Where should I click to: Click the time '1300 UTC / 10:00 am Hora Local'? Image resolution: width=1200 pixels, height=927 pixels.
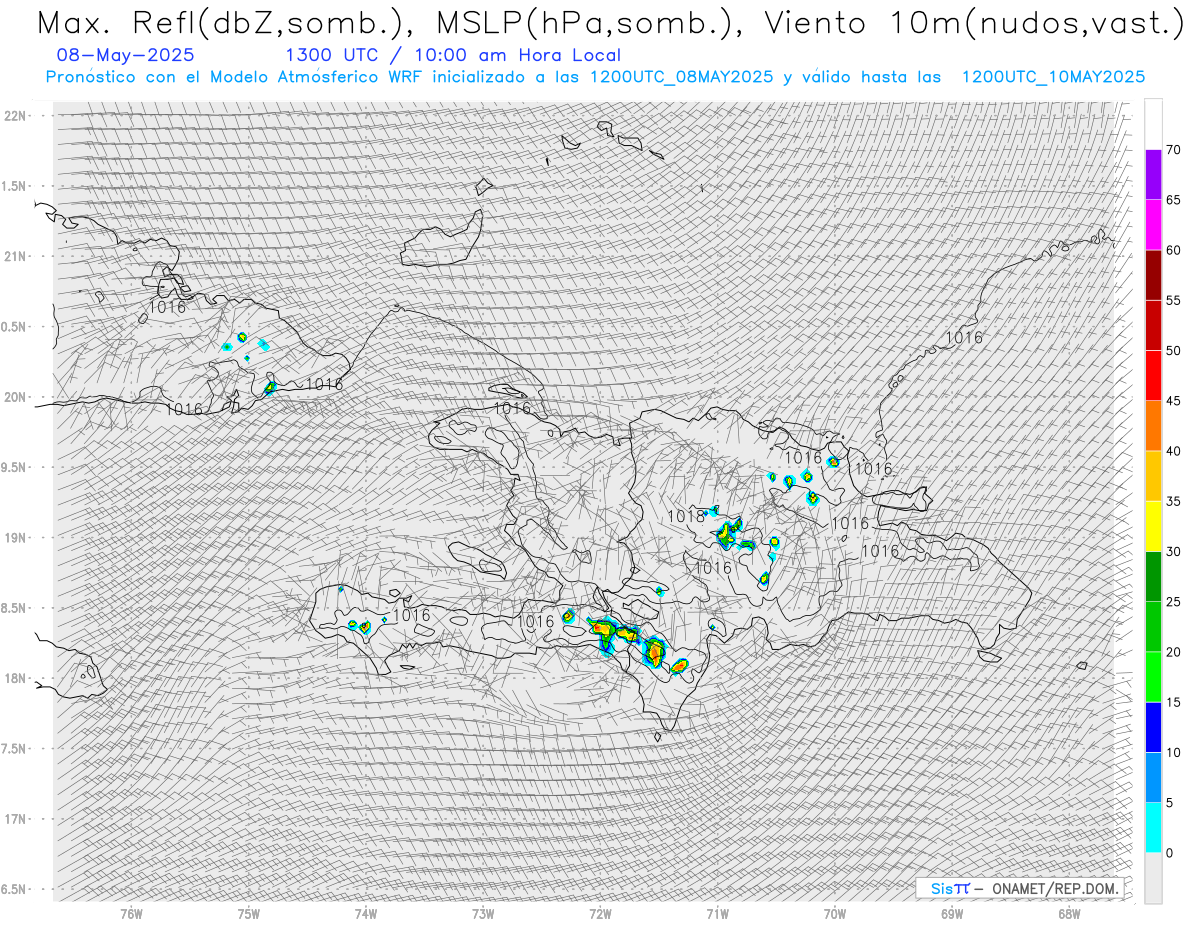click(x=453, y=56)
